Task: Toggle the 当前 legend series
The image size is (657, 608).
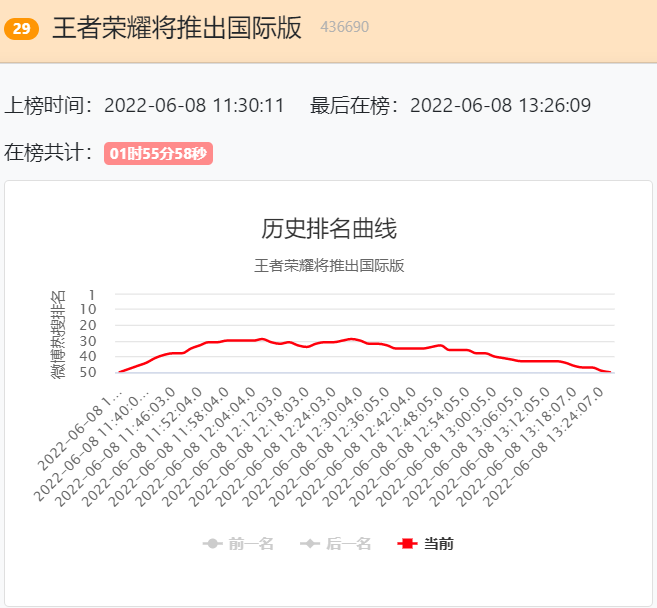Action: pos(426,544)
